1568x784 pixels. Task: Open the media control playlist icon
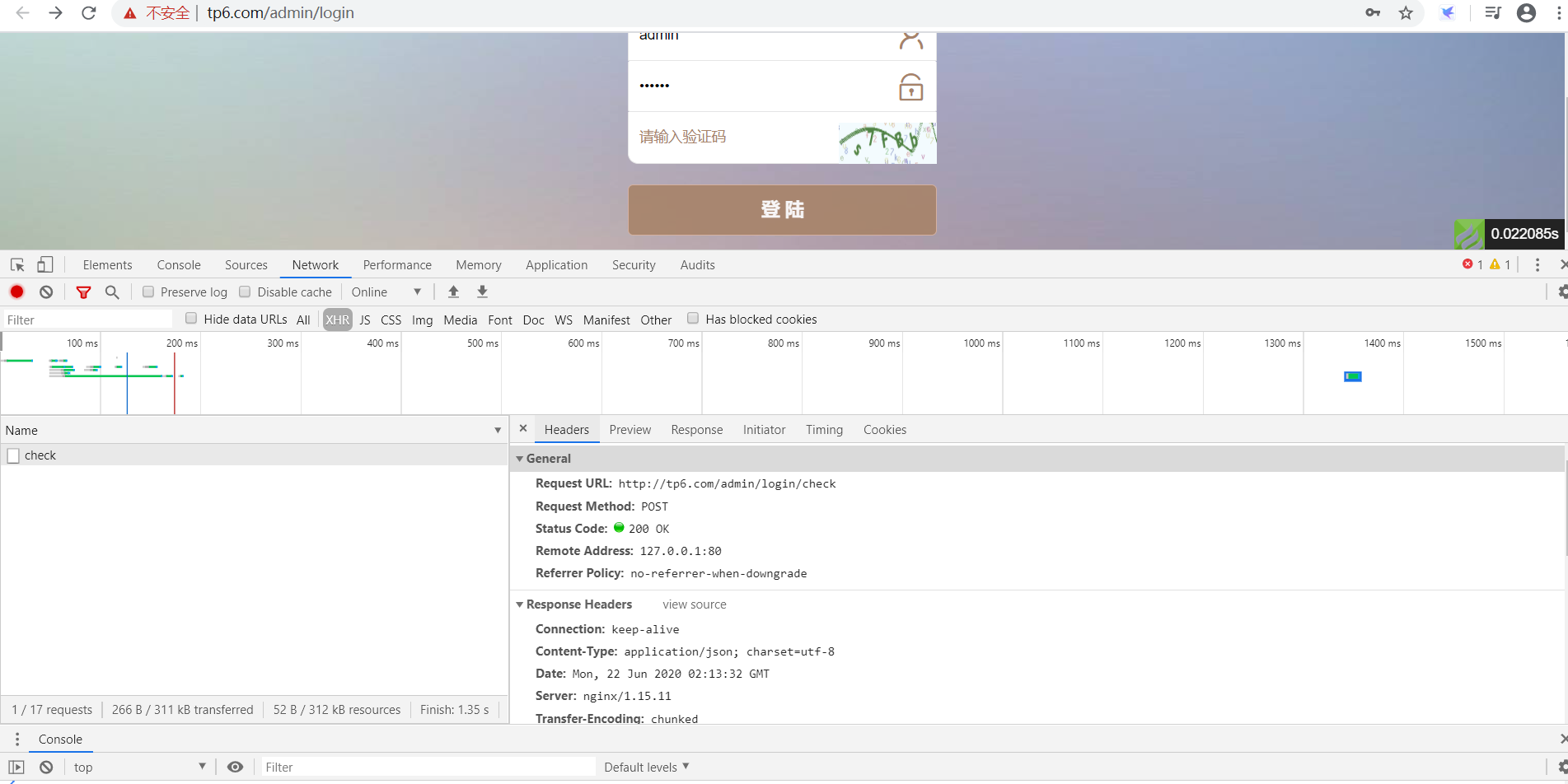click(1492, 13)
